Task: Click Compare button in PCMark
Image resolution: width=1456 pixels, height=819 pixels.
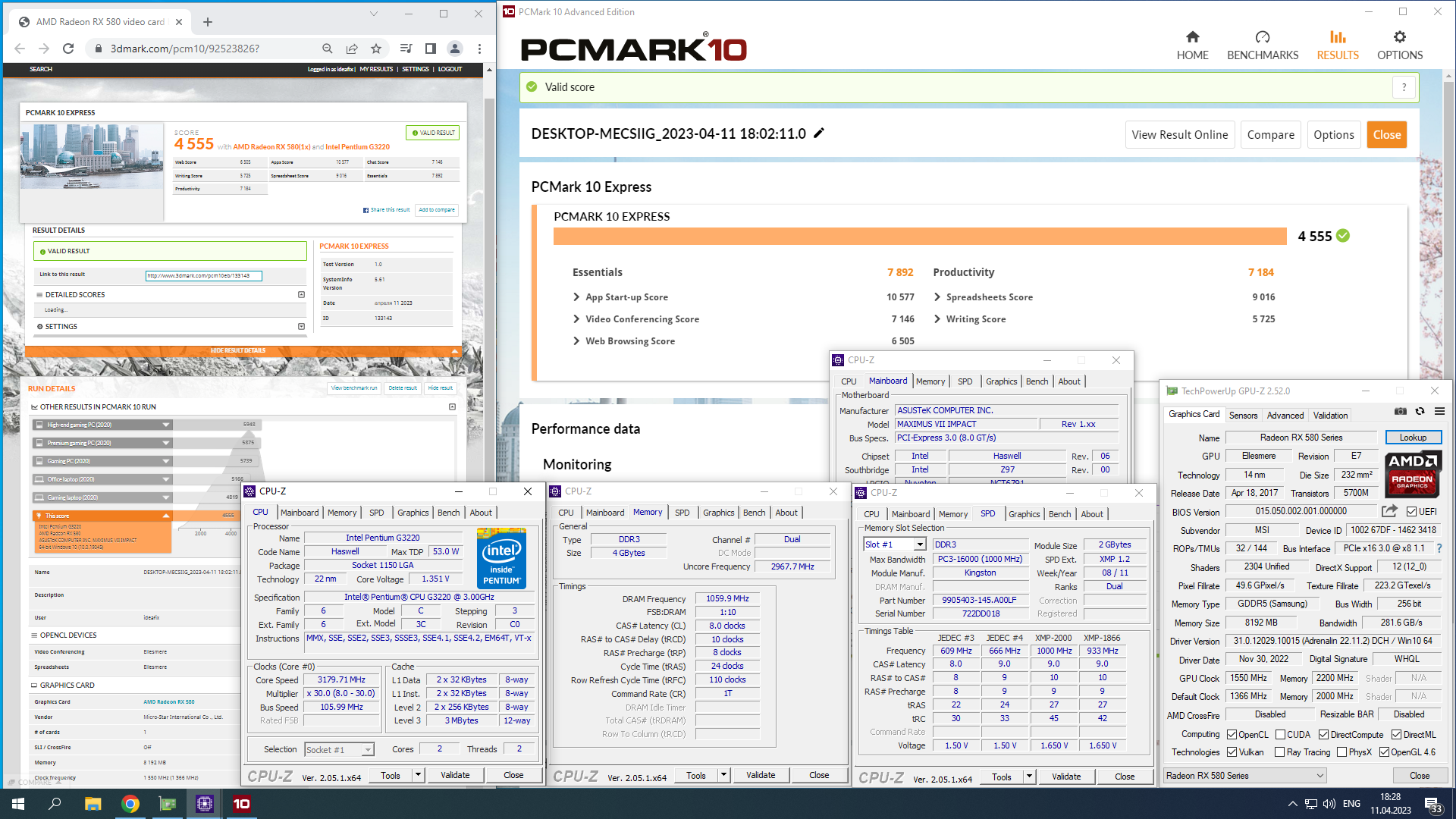Action: [x=1270, y=134]
